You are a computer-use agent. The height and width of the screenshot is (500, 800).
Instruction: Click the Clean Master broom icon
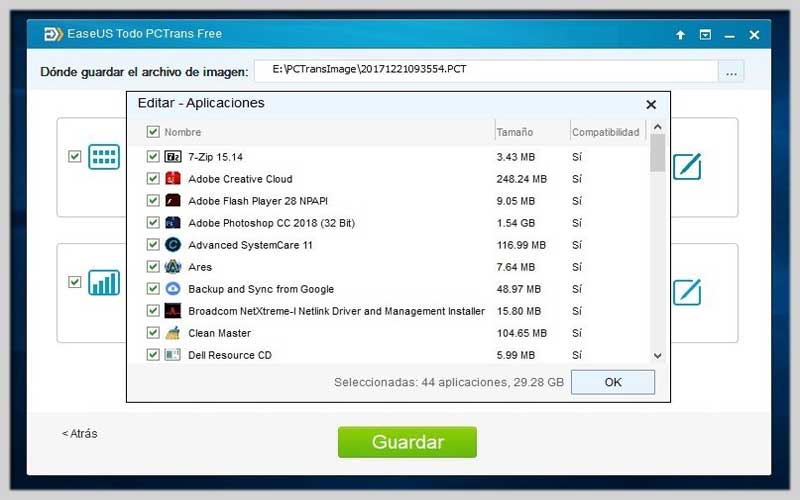click(173, 333)
